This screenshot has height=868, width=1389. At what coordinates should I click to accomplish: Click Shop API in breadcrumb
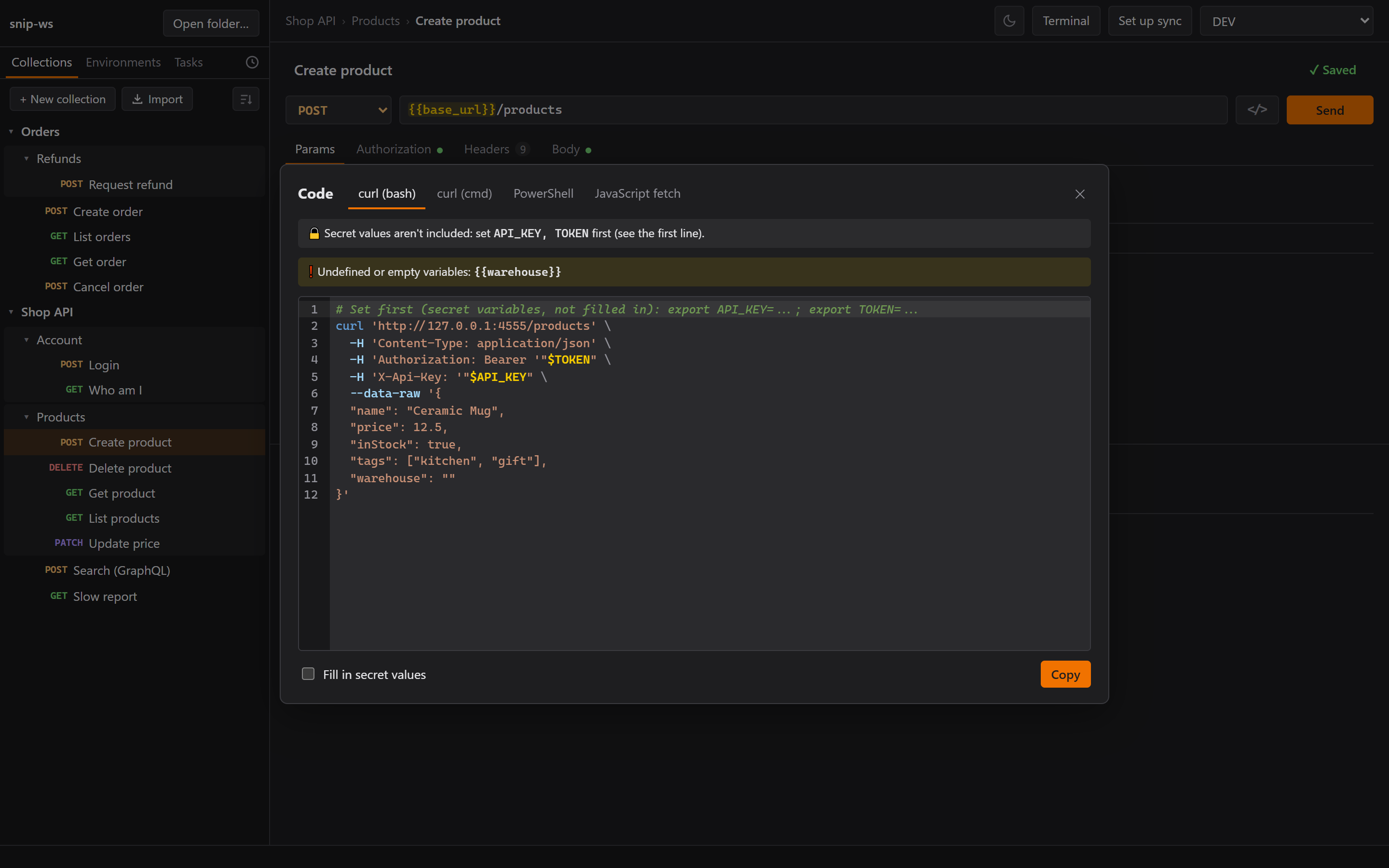pos(311,21)
